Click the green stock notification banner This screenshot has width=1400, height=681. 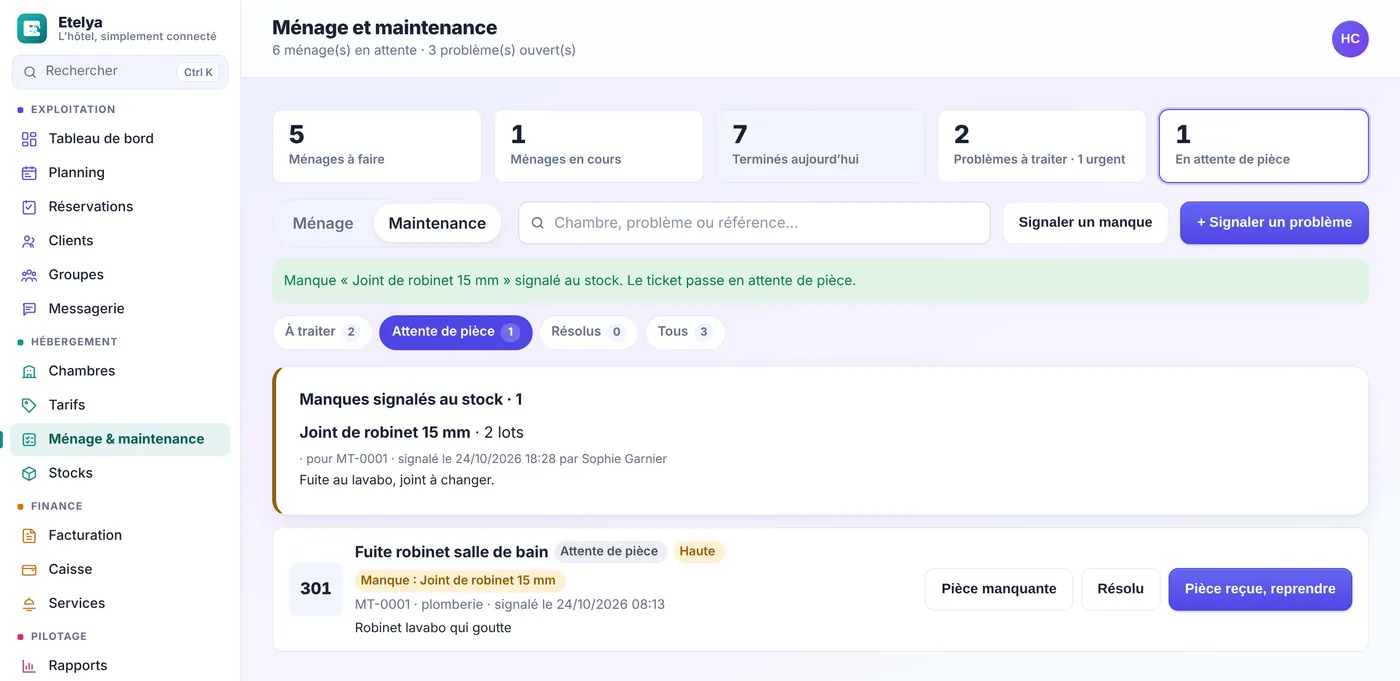click(821, 281)
